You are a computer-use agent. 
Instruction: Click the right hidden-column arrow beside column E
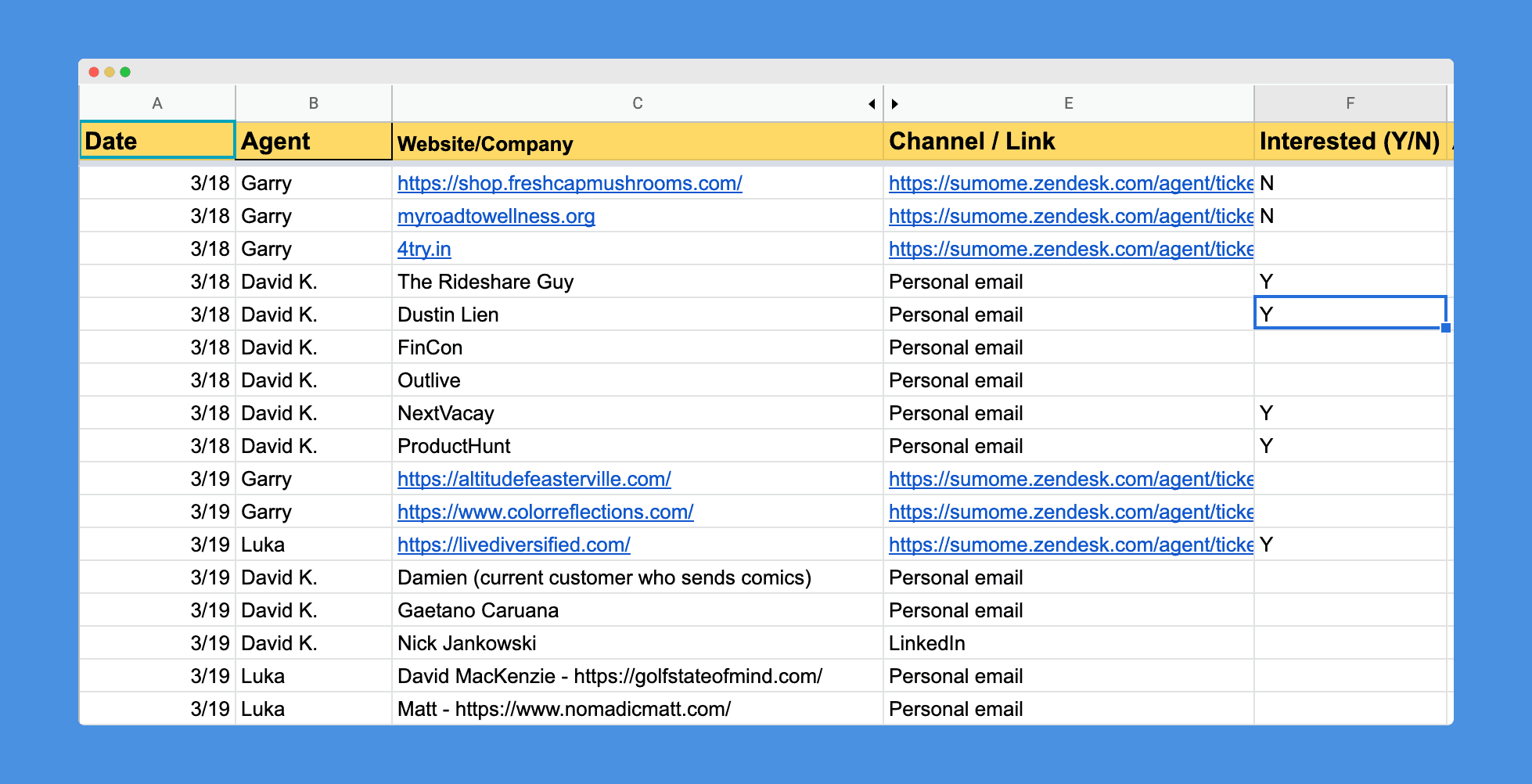pyautogui.click(x=894, y=104)
